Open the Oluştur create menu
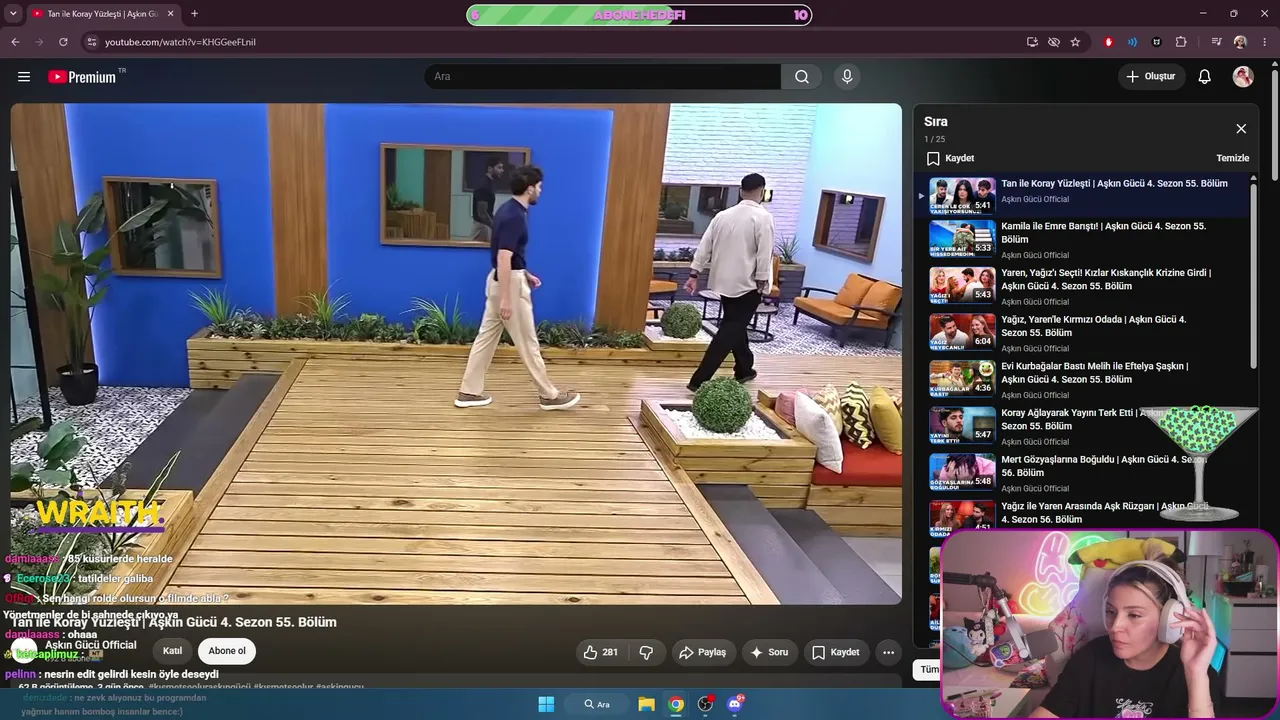 tap(1151, 77)
